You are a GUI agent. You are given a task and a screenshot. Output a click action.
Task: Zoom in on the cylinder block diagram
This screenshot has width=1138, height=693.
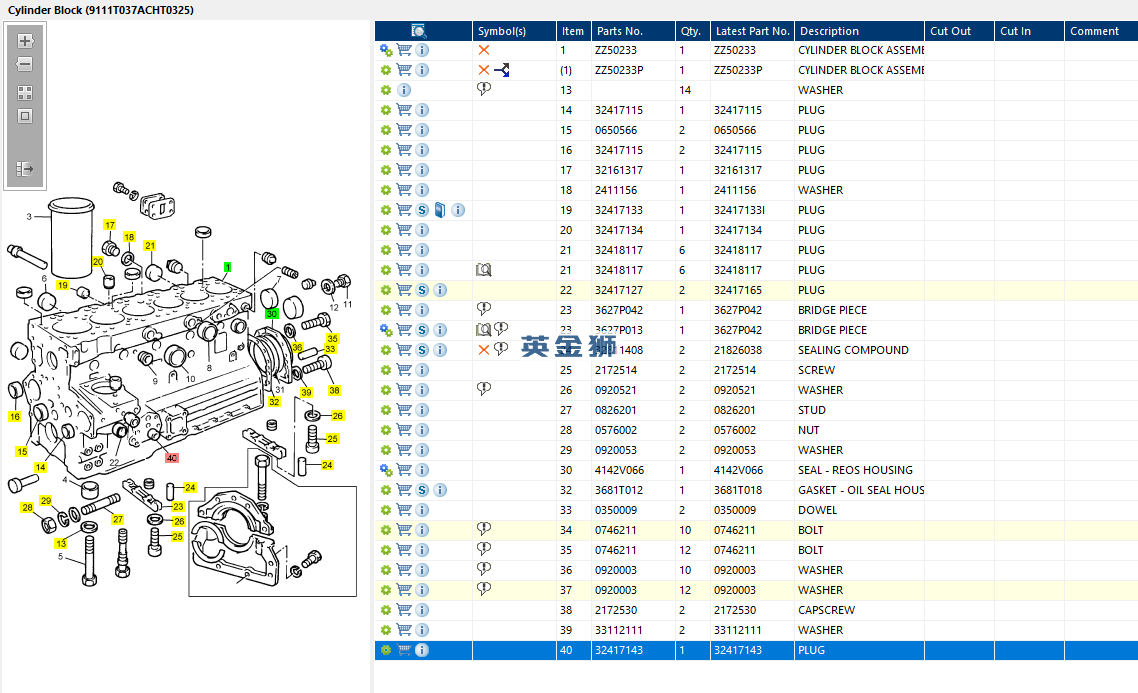point(25,41)
